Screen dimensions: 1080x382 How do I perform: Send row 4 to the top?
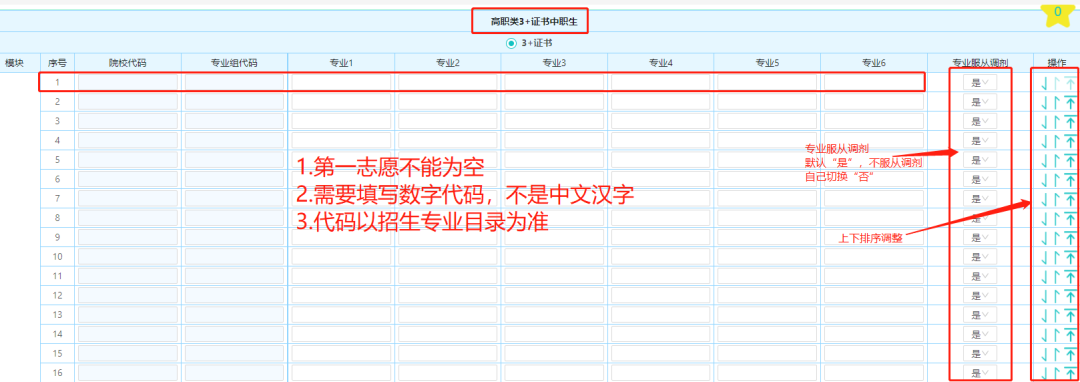pyautogui.click(x=1070, y=141)
